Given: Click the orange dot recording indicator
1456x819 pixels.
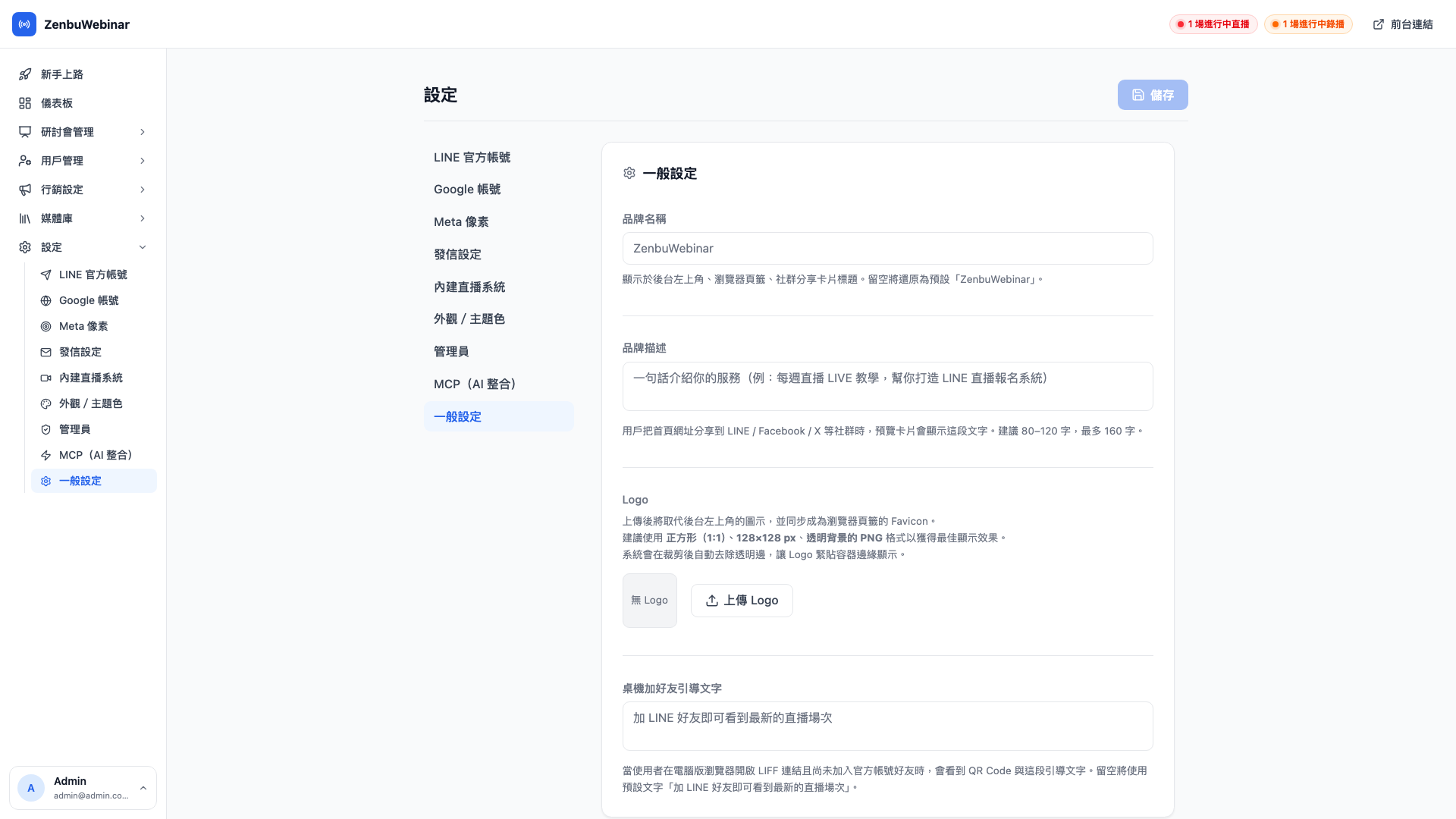Looking at the screenshot, I should (x=1276, y=24).
